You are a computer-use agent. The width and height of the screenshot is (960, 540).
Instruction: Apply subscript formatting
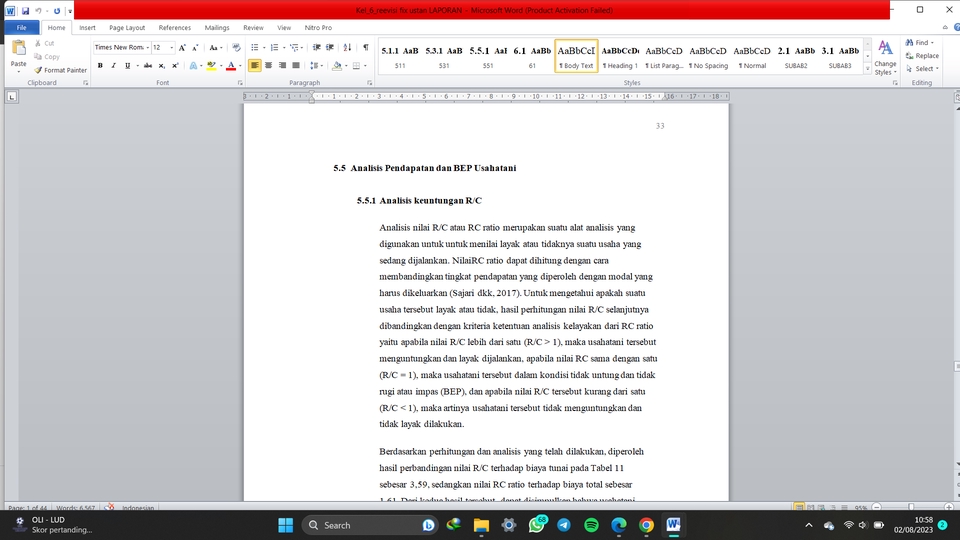[162, 66]
